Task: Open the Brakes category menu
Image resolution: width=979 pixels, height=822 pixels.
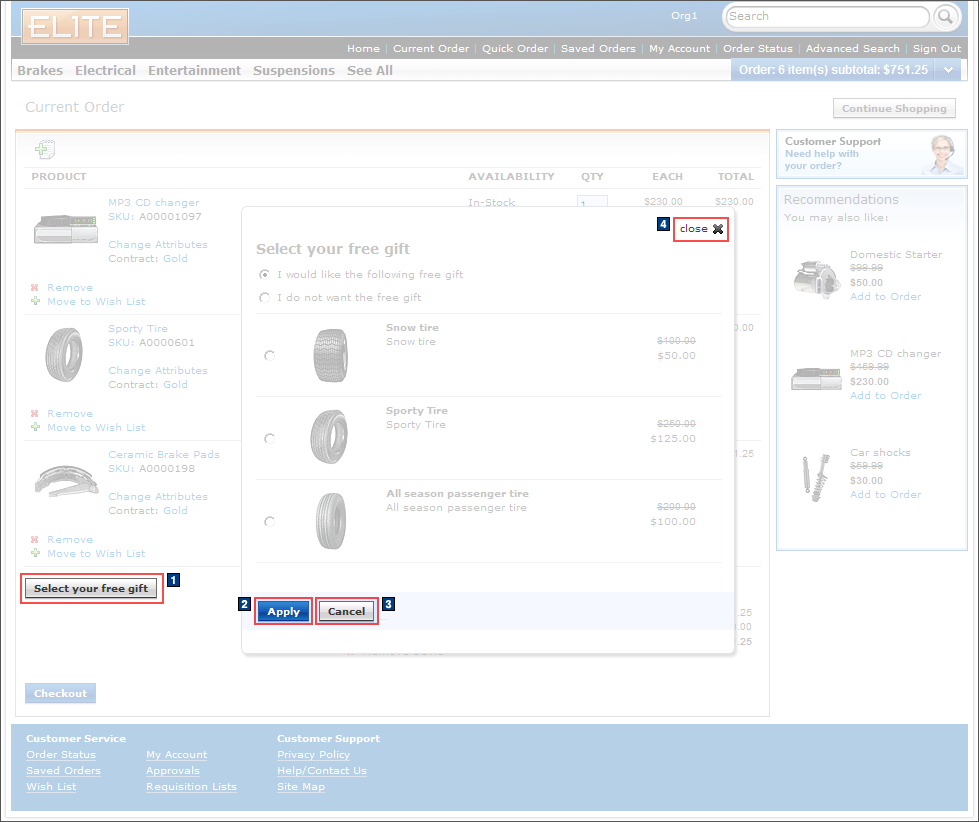Action: 40,71
